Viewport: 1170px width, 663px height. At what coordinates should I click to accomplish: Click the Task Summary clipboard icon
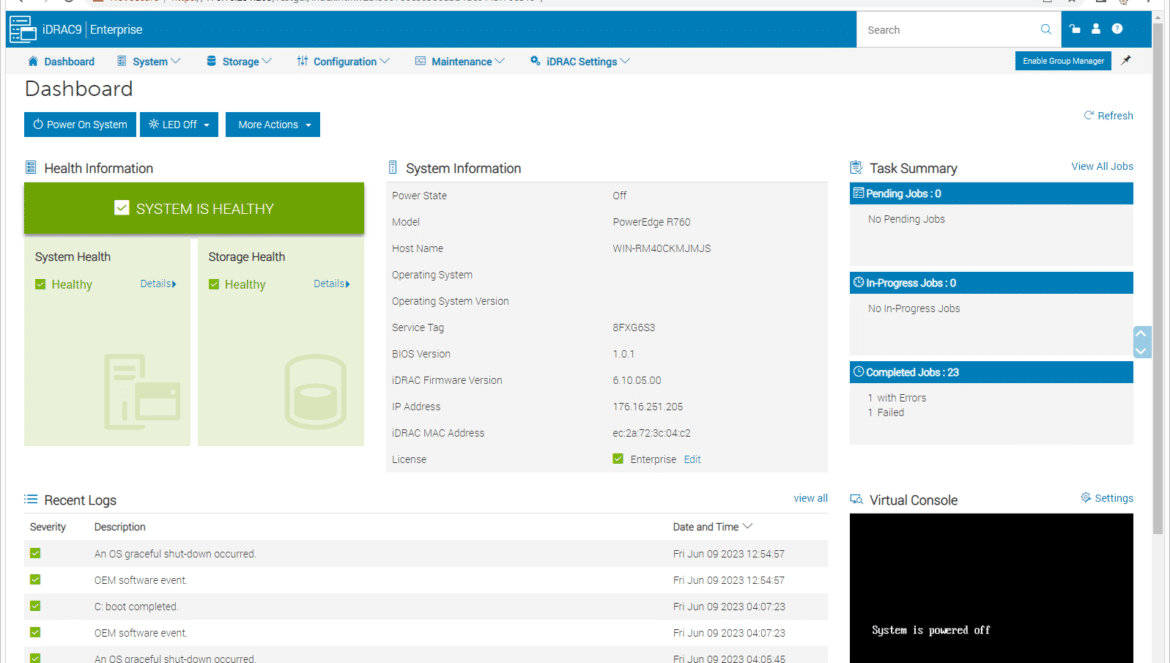pyautogui.click(x=856, y=167)
